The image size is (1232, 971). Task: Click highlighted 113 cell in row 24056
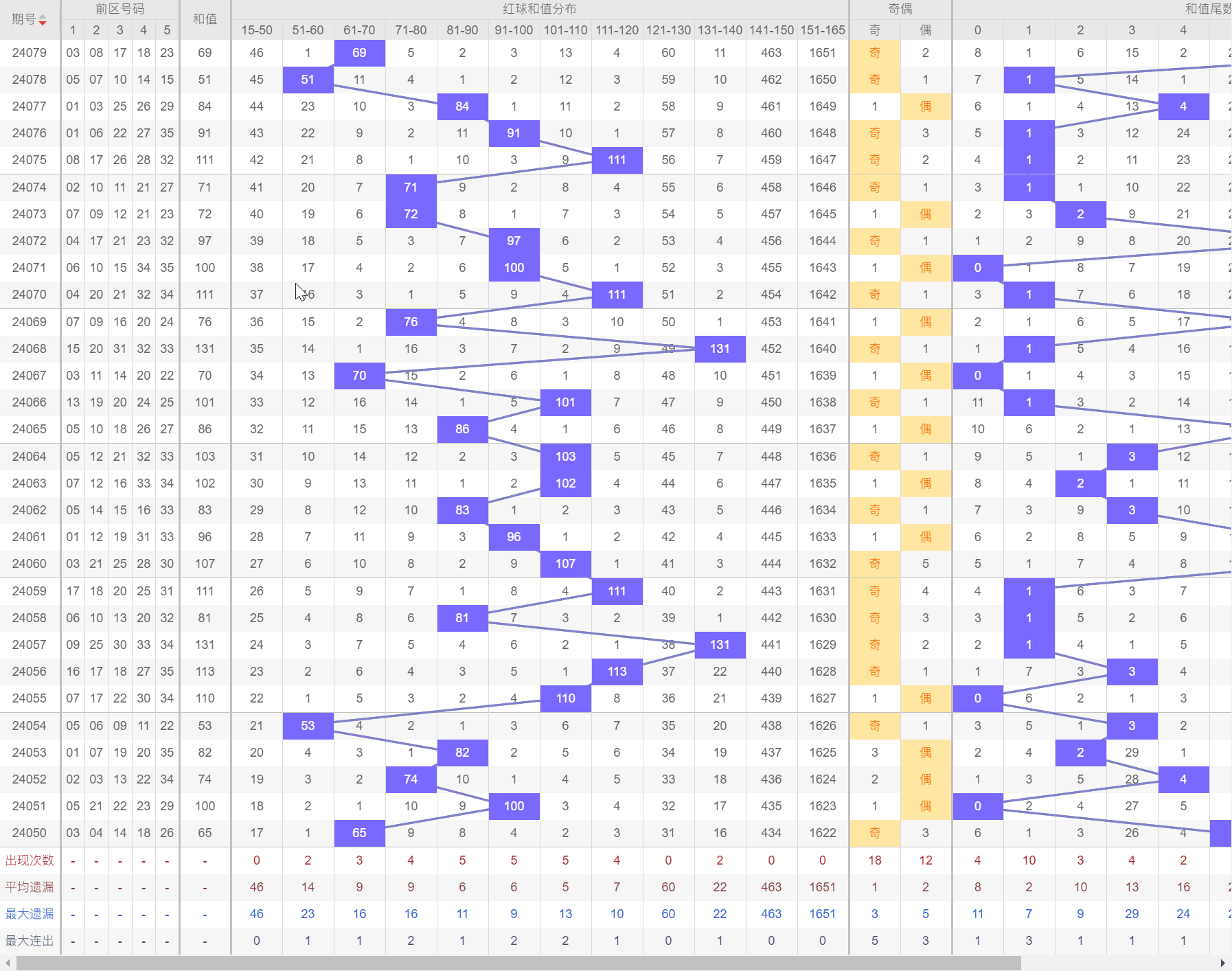pos(617,672)
